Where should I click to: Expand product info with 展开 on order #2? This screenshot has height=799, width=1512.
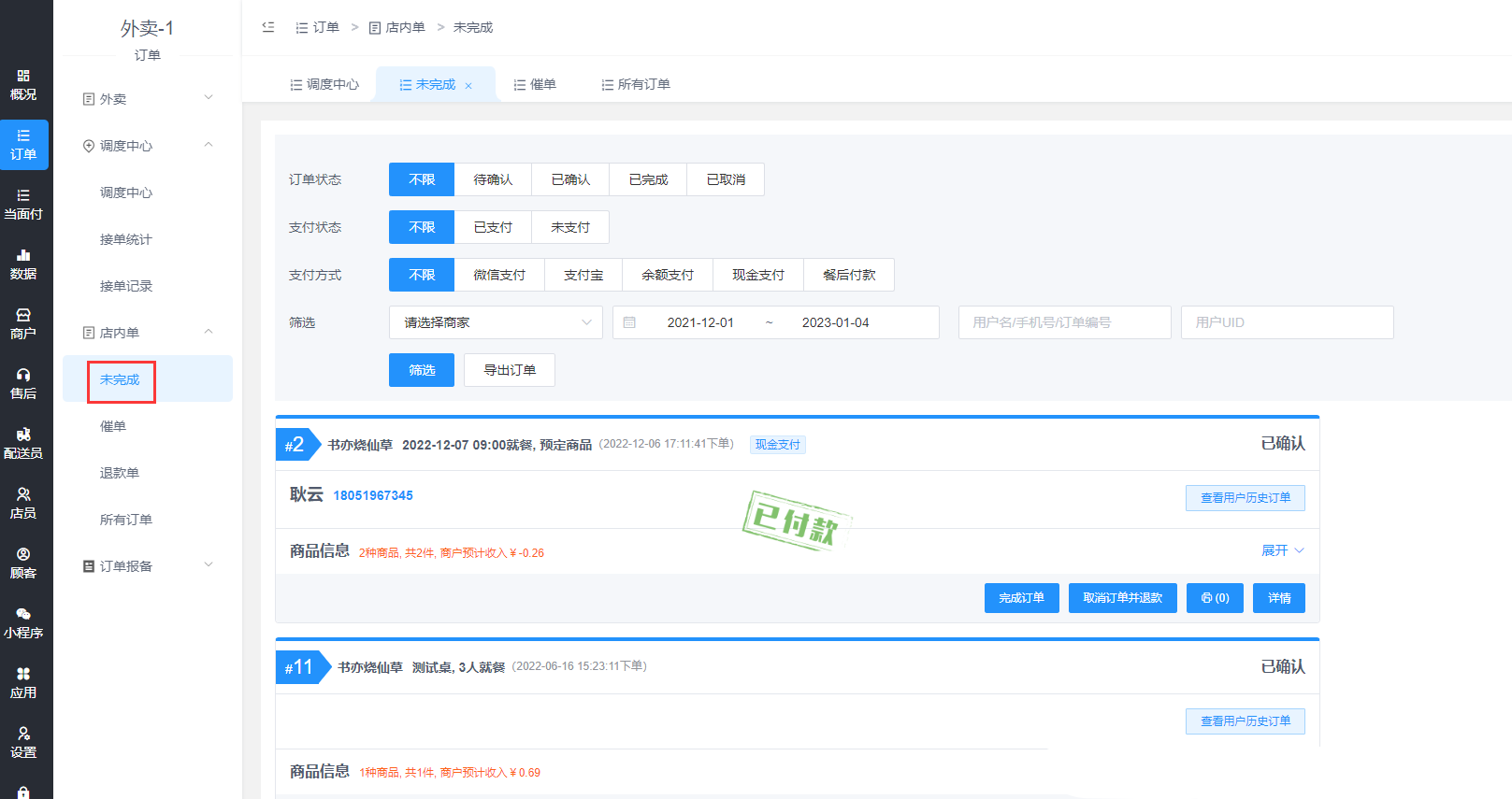1282,550
